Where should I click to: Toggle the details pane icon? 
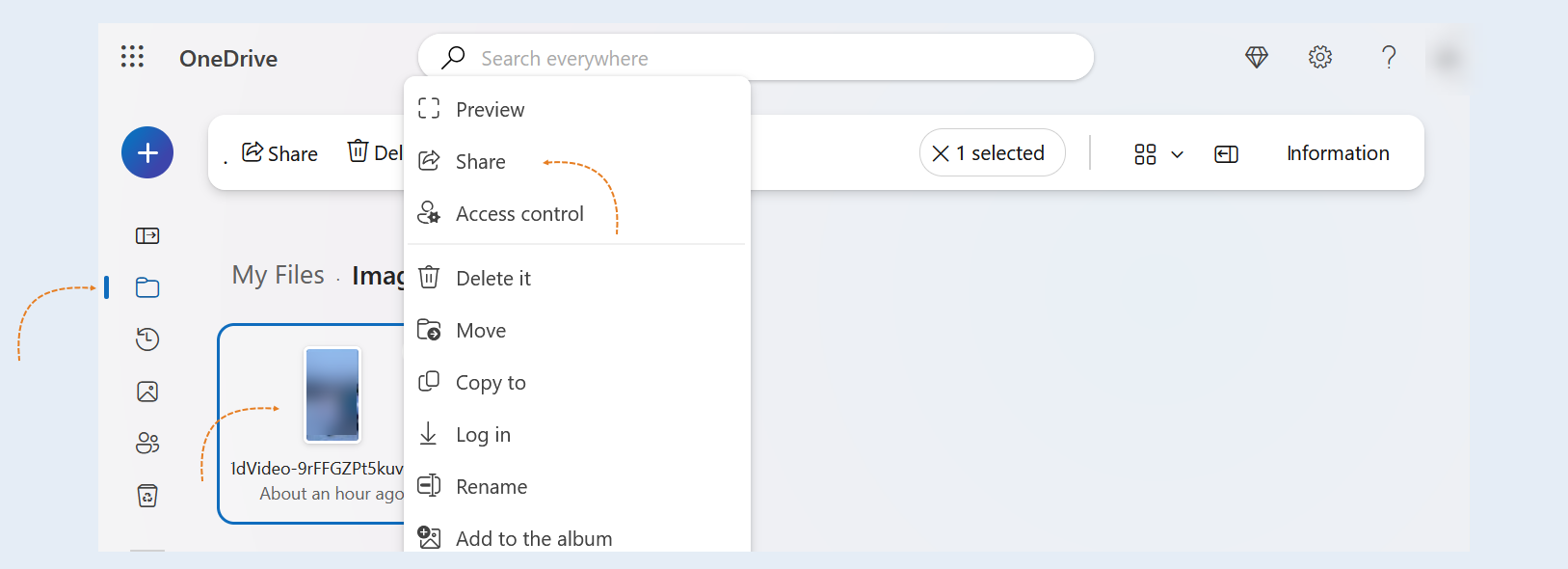click(1226, 154)
